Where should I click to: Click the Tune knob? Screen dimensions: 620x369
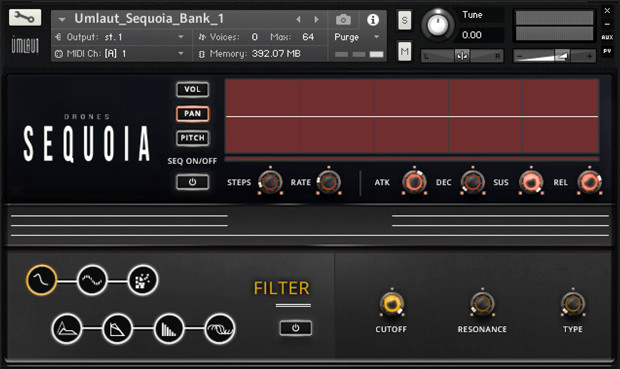point(437,25)
